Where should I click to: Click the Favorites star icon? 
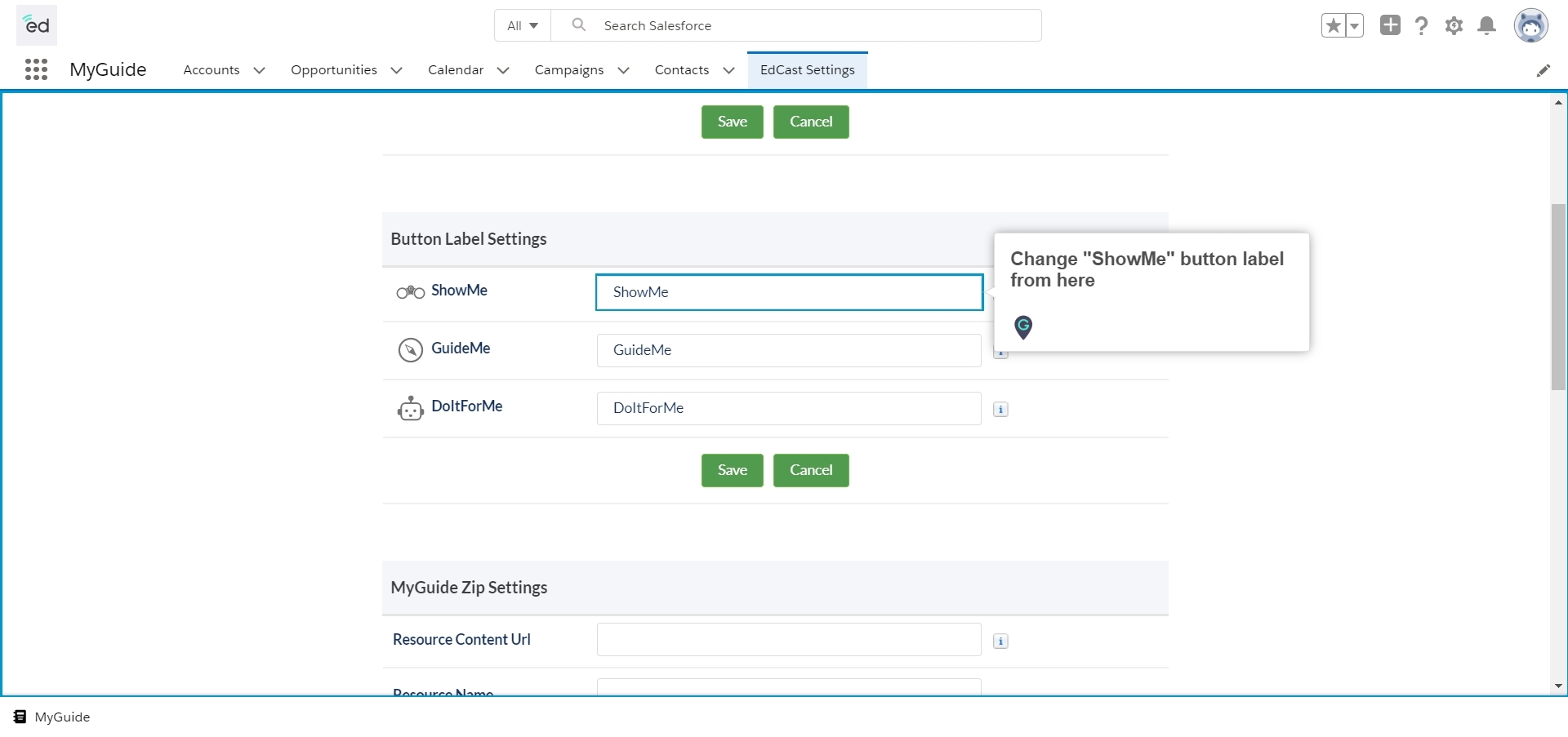click(x=1334, y=25)
